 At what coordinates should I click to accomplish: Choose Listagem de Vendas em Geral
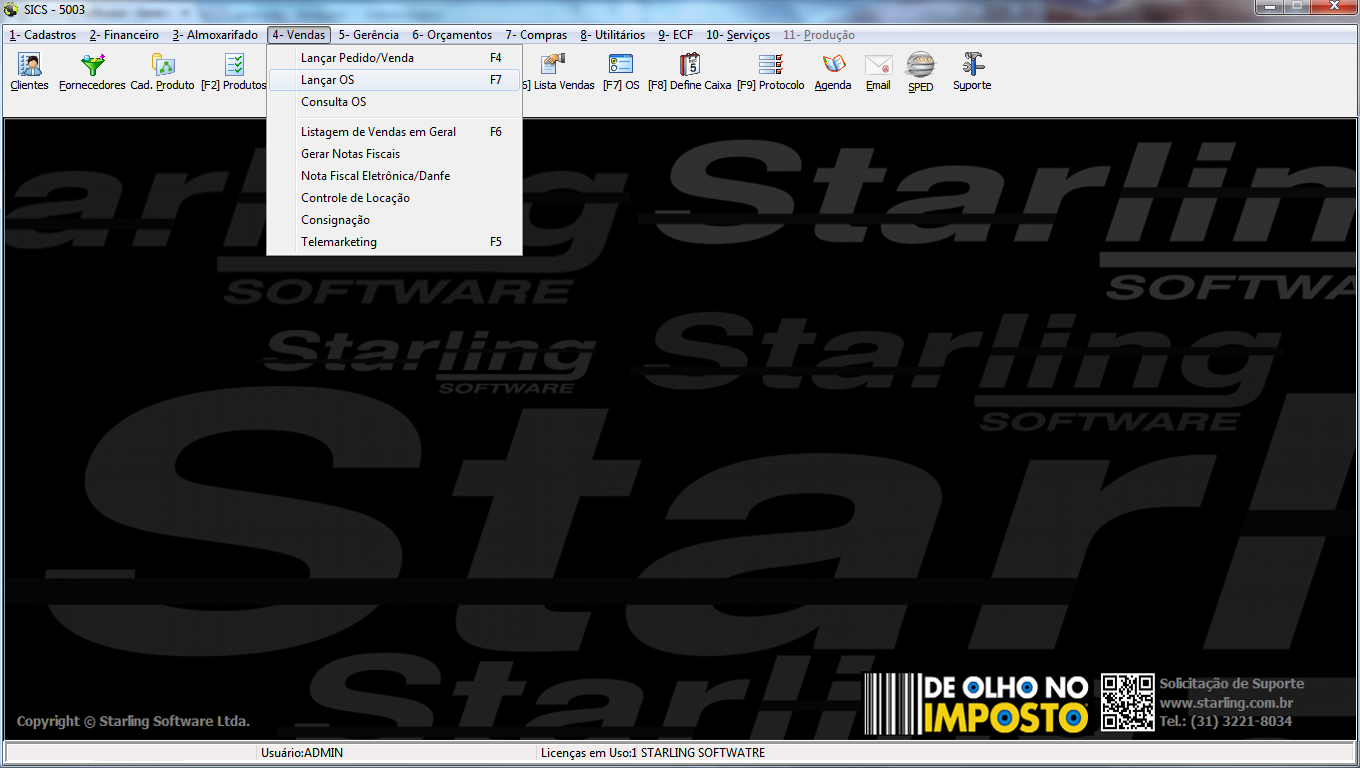tap(394, 132)
